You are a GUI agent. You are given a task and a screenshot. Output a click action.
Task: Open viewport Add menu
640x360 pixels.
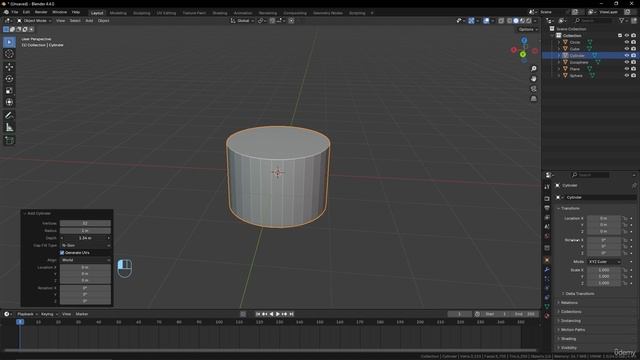point(89,20)
